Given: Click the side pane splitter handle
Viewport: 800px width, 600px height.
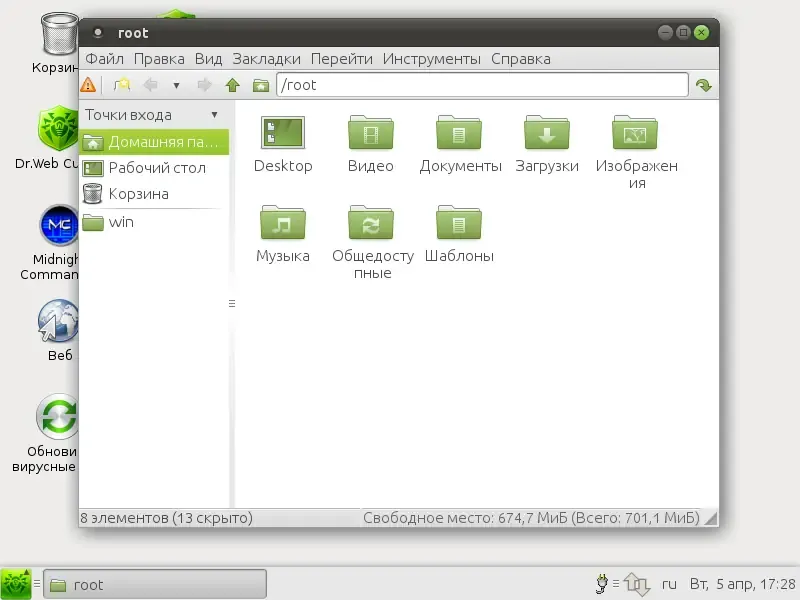Looking at the screenshot, I should [x=232, y=304].
